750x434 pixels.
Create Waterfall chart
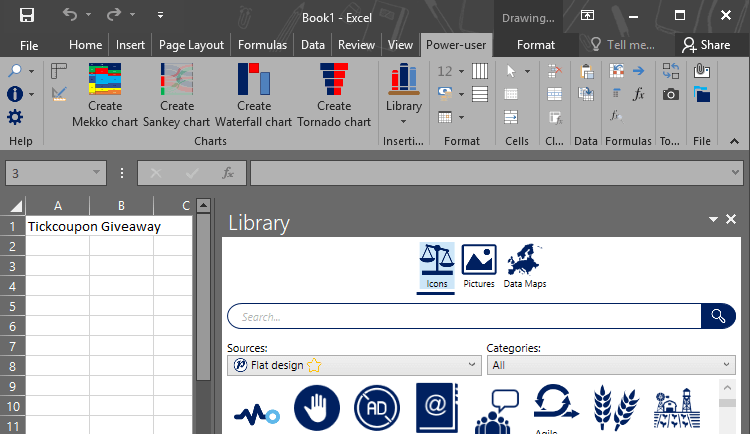tap(254, 95)
